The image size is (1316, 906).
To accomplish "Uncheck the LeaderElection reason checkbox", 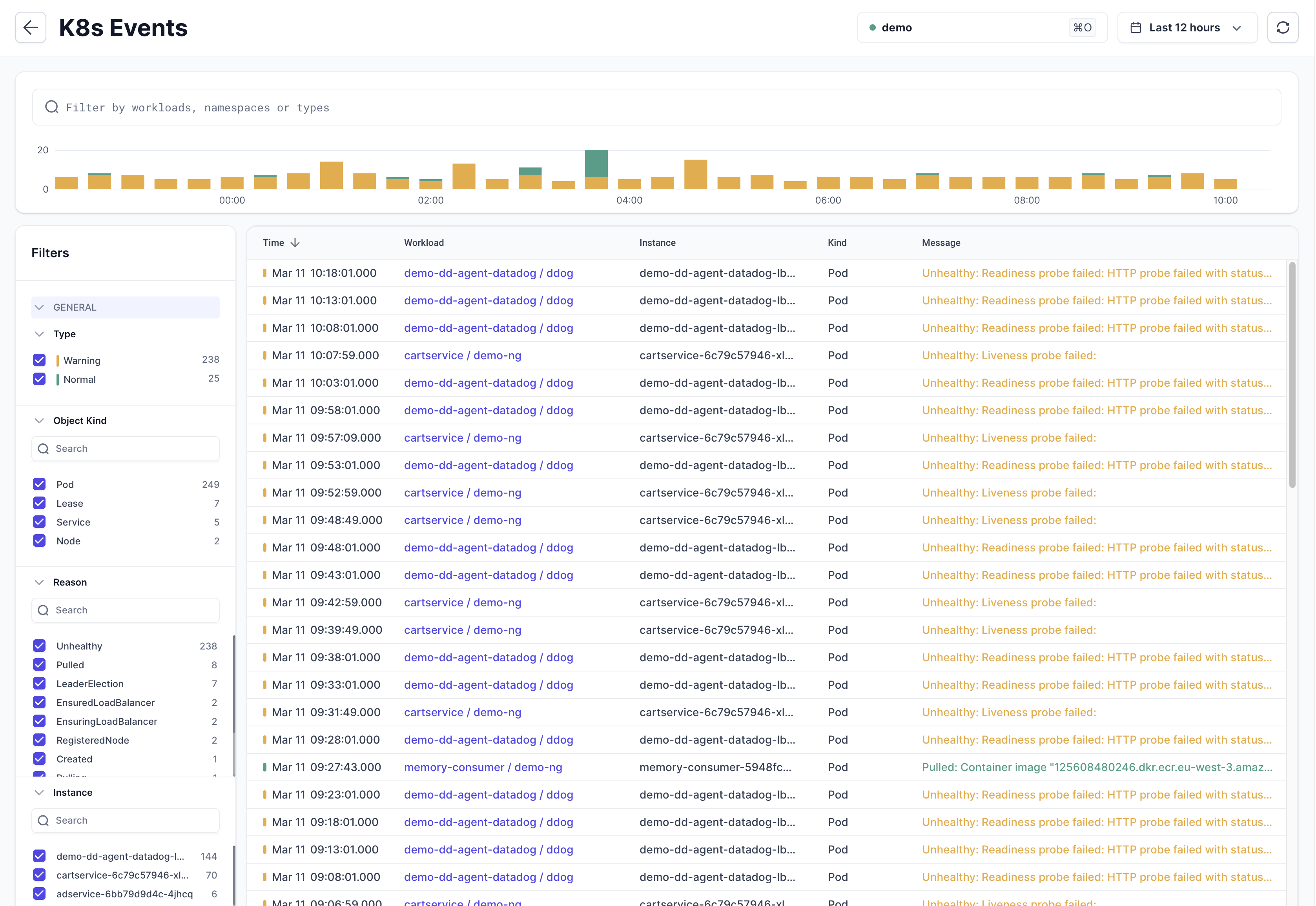I will (x=39, y=684).
